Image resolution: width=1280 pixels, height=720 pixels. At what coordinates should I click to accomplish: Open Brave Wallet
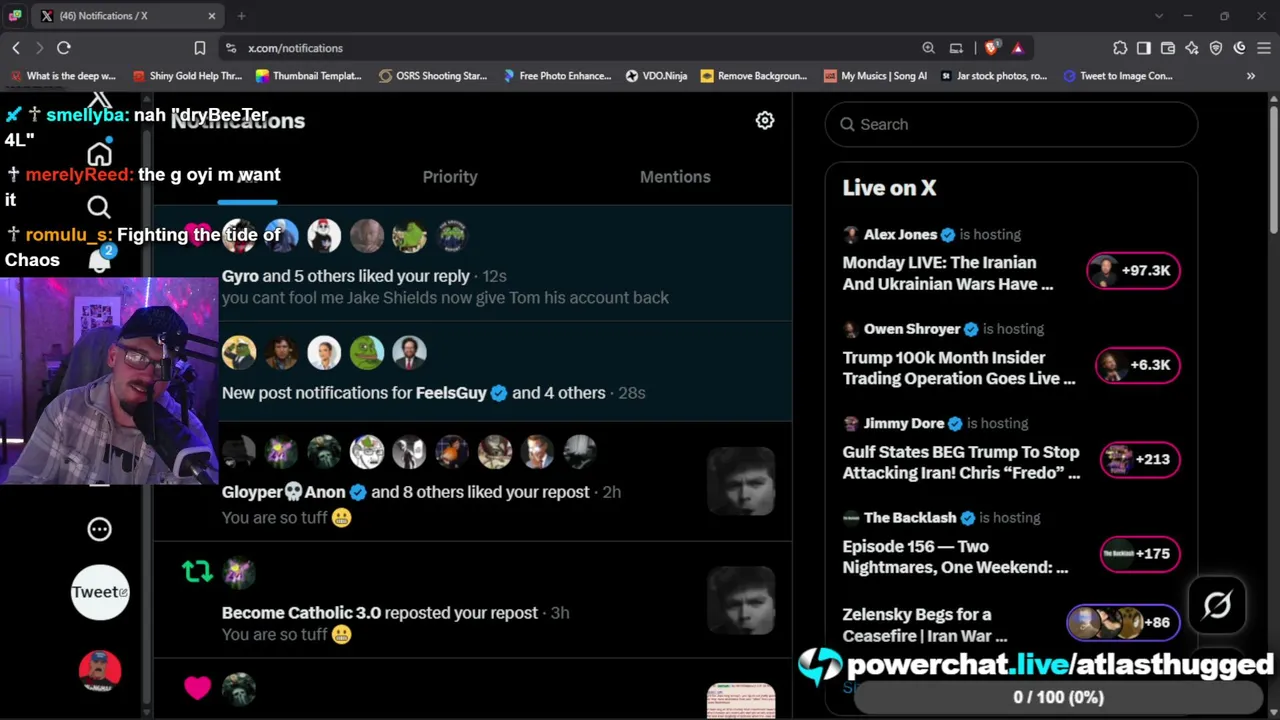[x=1168, y=48]
